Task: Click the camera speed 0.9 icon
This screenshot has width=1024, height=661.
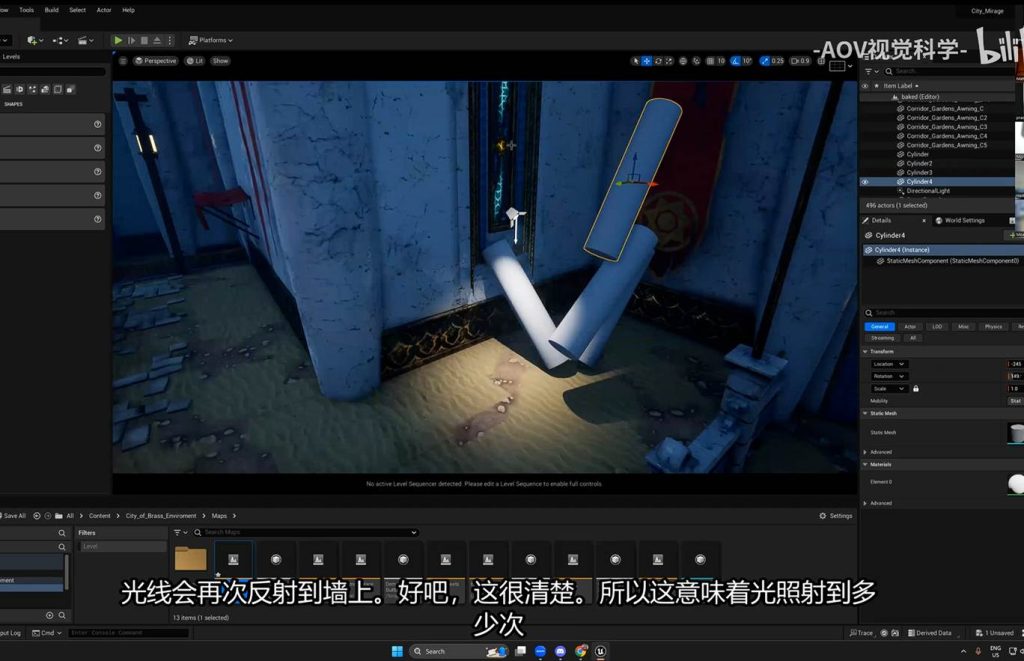Action: click(x=800, y=61)
